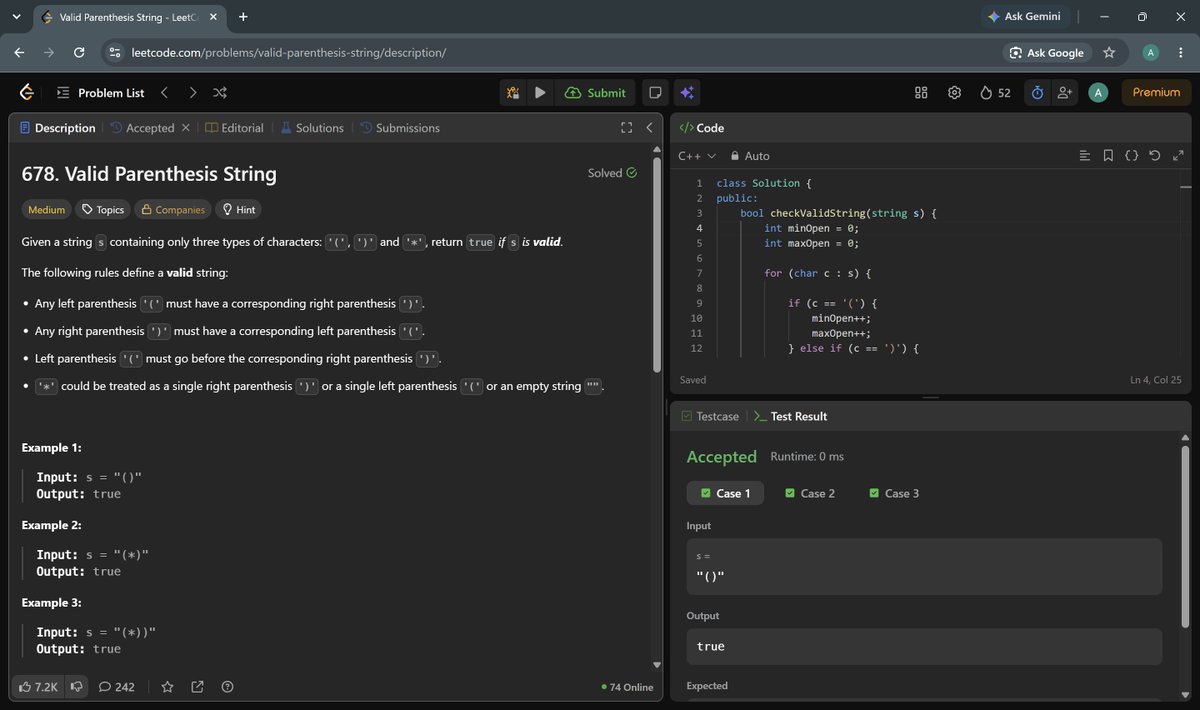
Task: Open the debugger icon beside Run
Action: 513,93
